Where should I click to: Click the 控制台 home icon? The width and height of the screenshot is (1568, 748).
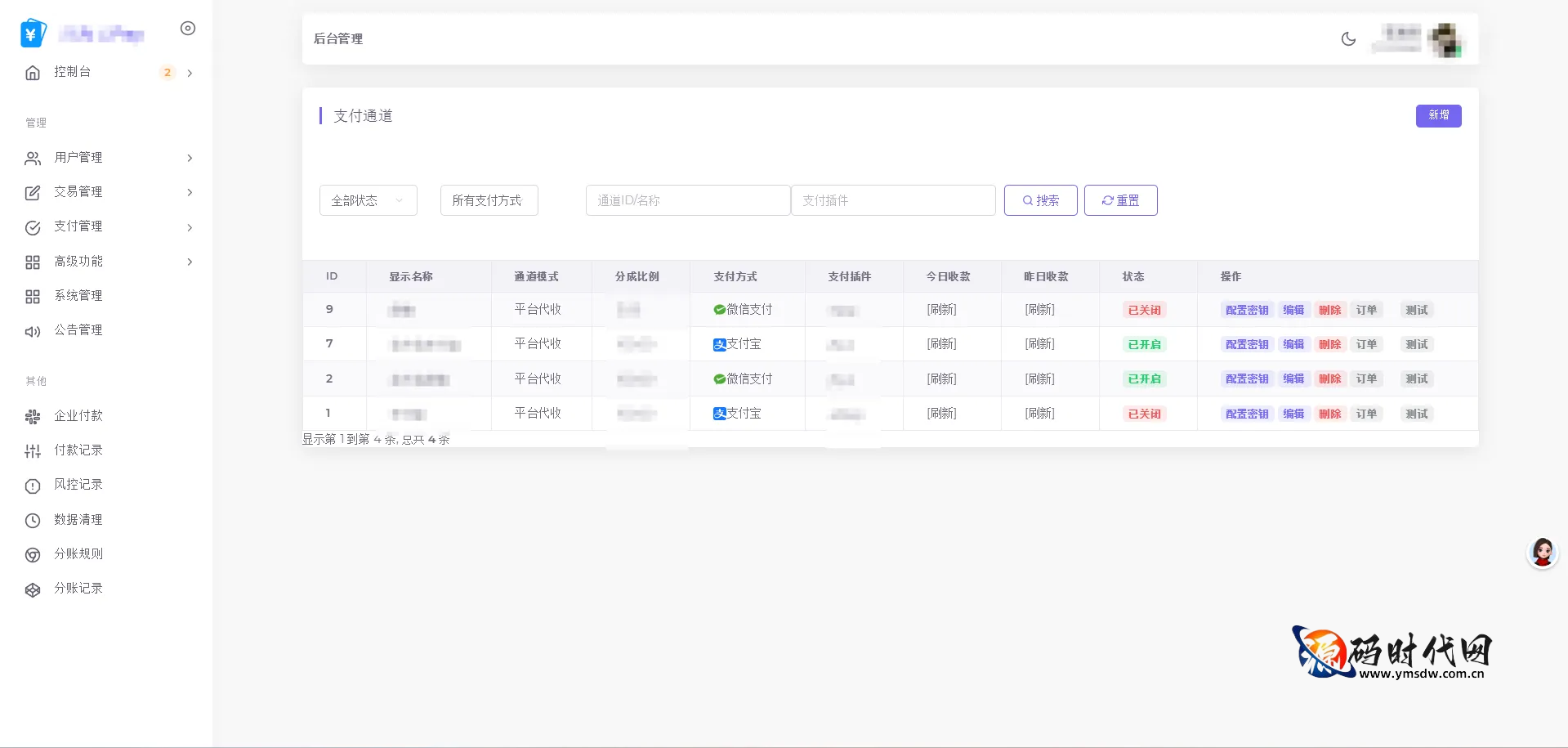click(x=33, y=73)
